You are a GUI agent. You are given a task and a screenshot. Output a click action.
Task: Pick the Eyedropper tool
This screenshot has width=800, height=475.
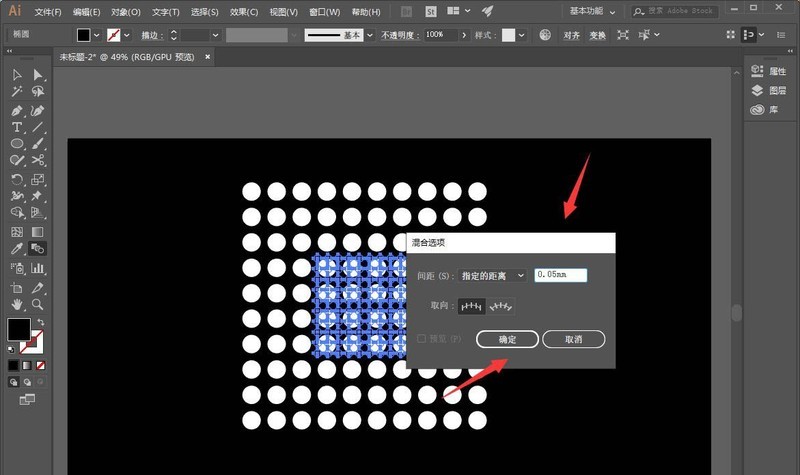tap(17, 249)
